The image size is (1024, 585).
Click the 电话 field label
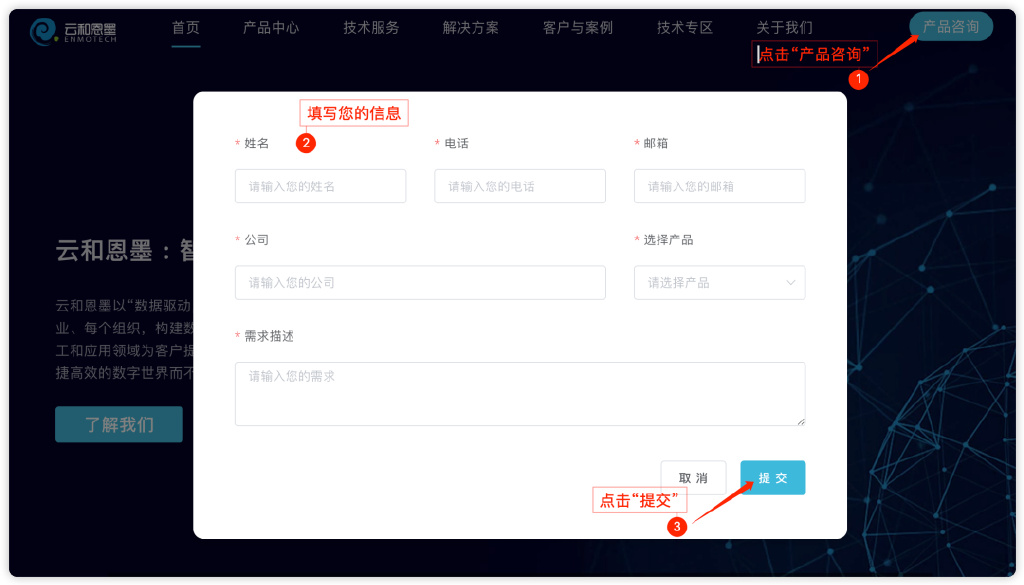(x=456, y=143)
